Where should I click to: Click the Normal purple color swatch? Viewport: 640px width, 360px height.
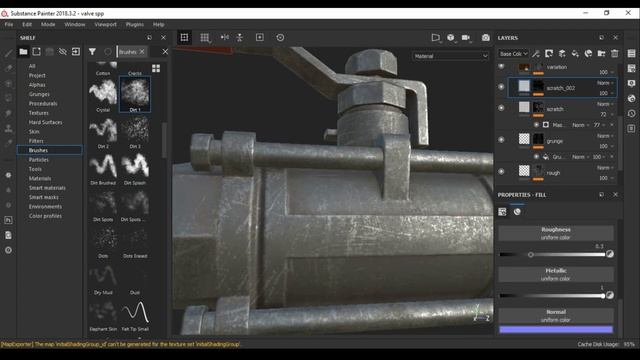point(556,329)
